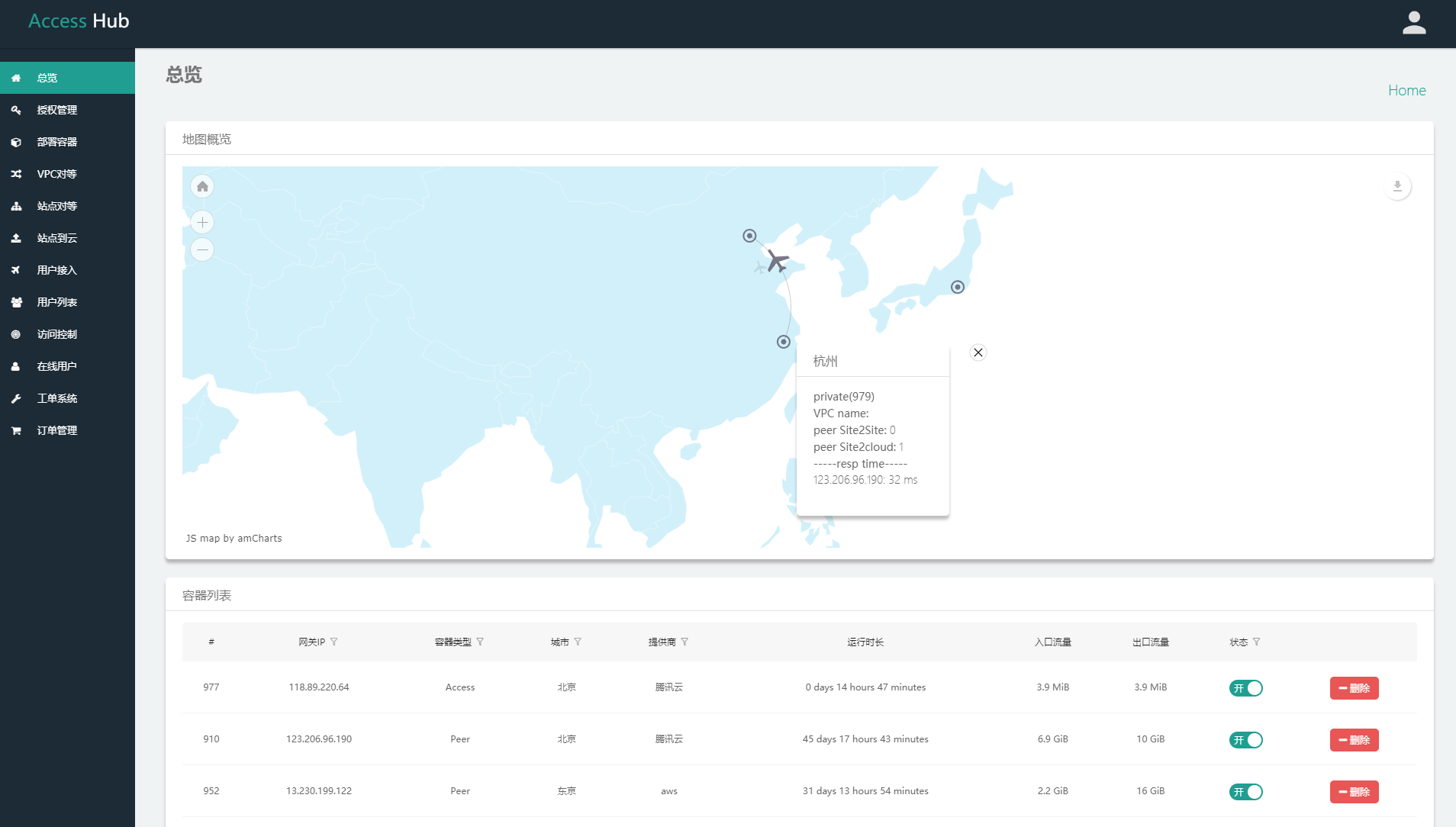Export map with the download icon
This screenshot has width=1456, height=827.
(1397, 186)
